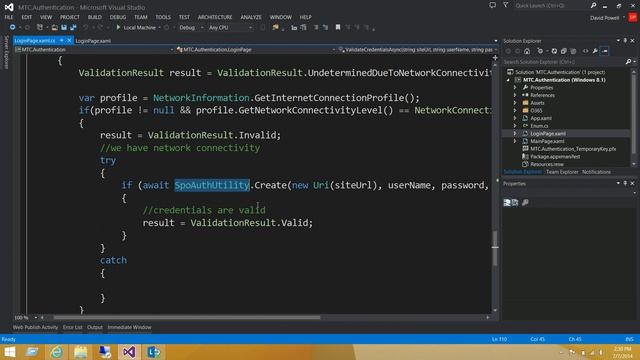Click the Alphabetical sort icon in Properties panel
Image resolution: width=640 pixels, height=360 pixels.
point(516,202)
